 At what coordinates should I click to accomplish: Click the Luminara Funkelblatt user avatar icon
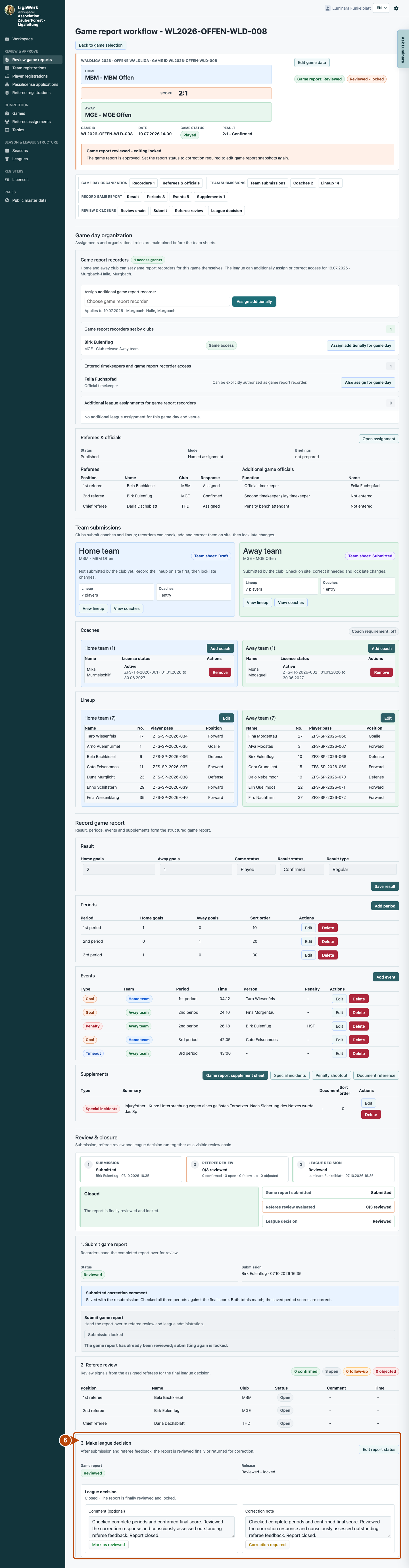pyautogui.click(x=328, y=8)
